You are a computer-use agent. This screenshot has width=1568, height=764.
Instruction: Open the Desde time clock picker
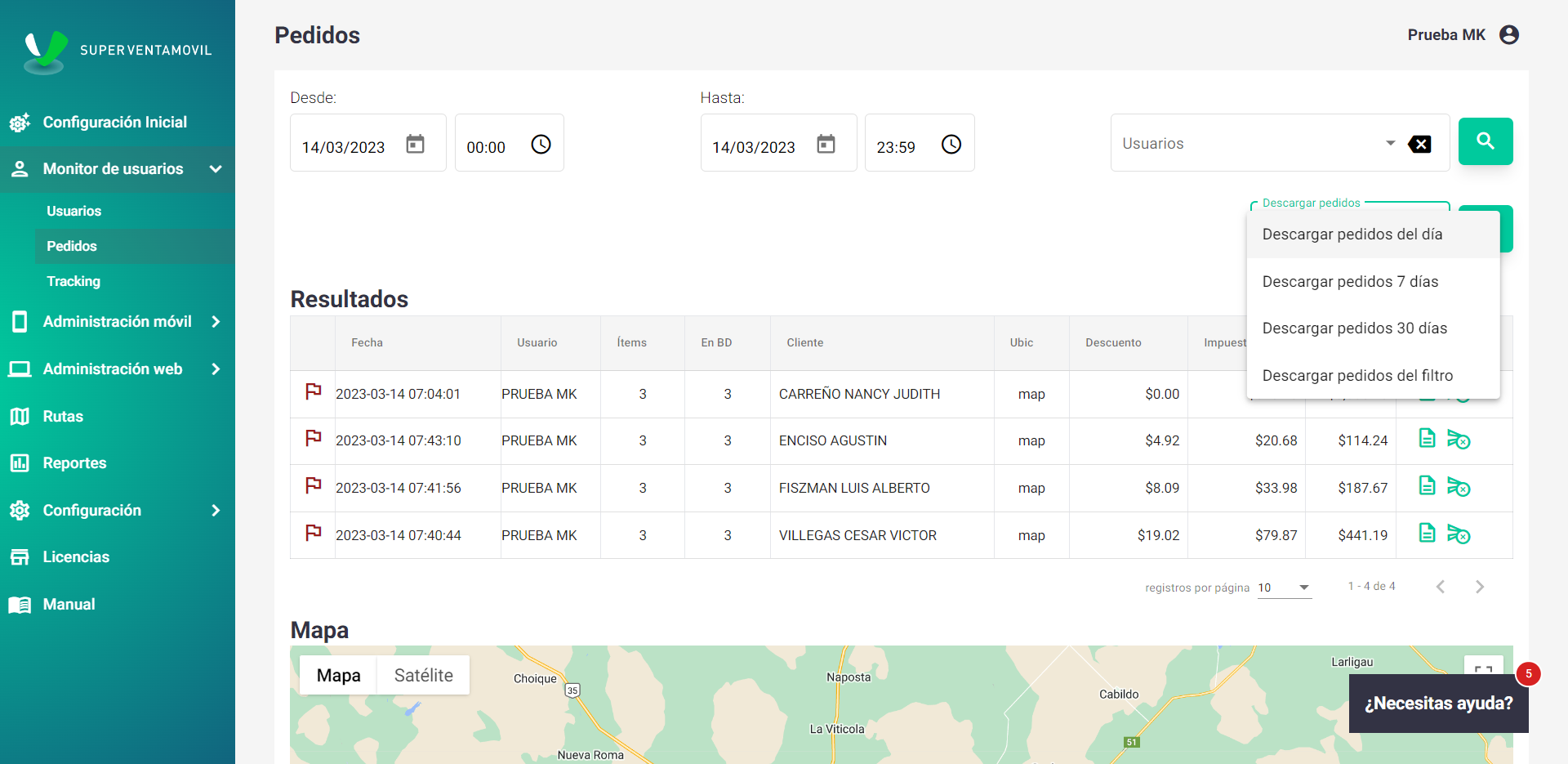541,145
